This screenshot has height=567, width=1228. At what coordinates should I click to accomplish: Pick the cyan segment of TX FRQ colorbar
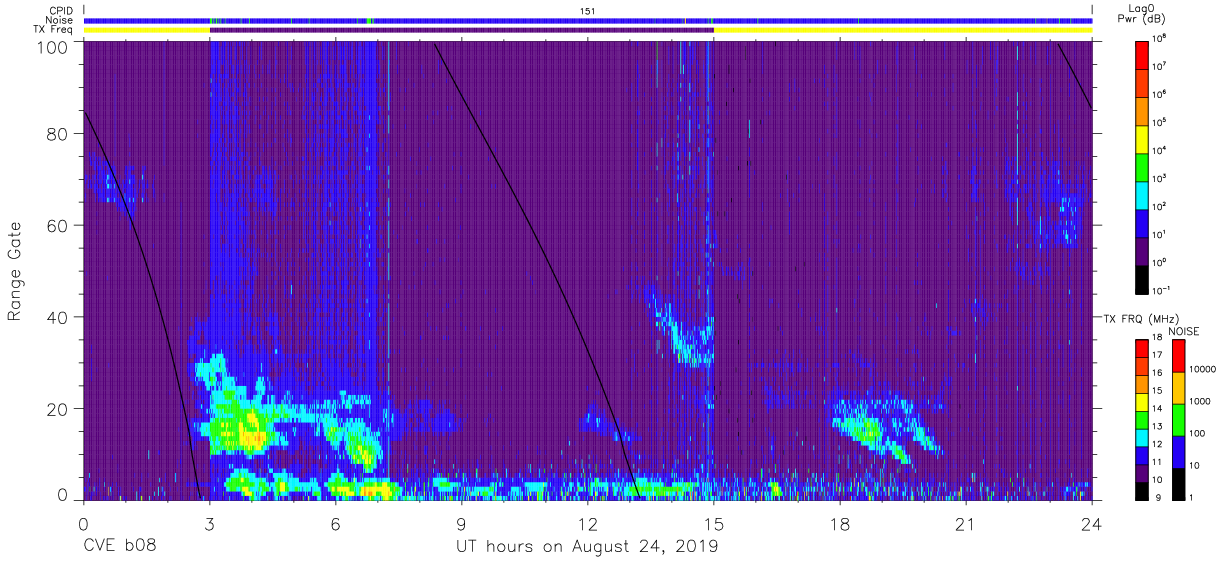click(1142, 437)
